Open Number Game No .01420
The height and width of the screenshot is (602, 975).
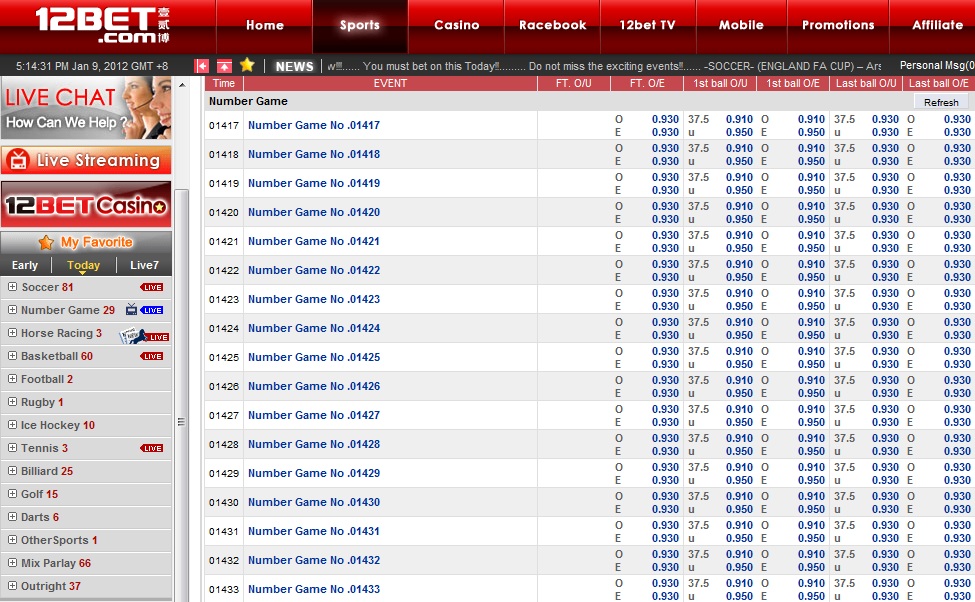pyautogui.click(x=314, y=212)
